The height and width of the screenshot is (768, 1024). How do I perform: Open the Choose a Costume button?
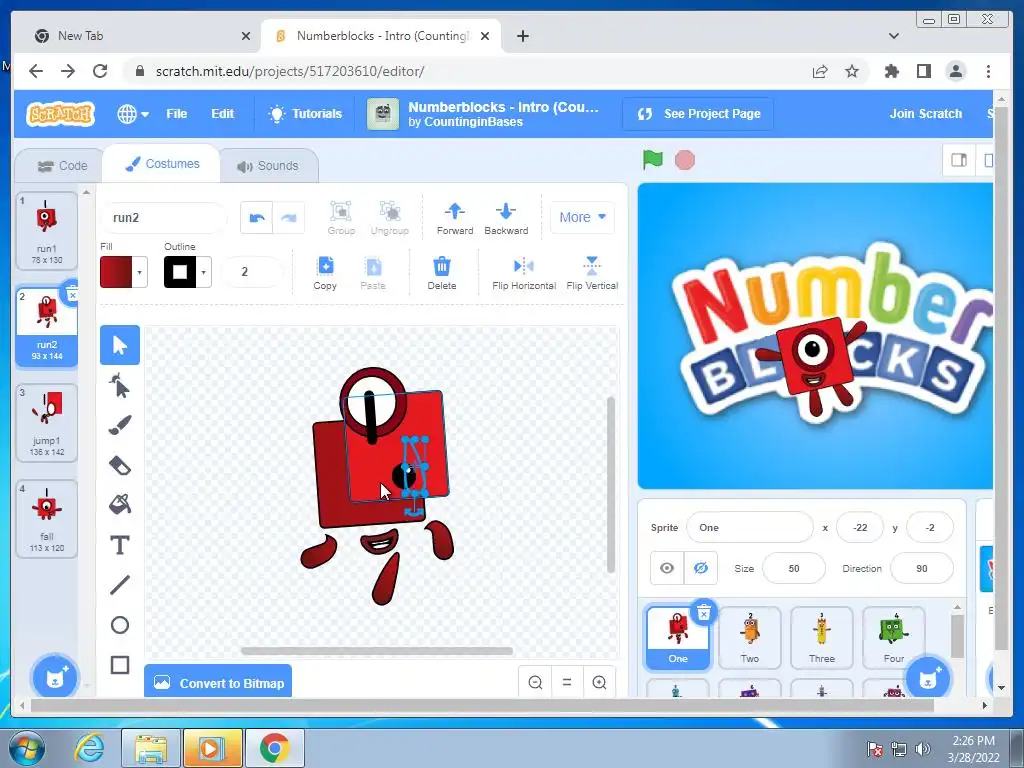pos(55,677)
